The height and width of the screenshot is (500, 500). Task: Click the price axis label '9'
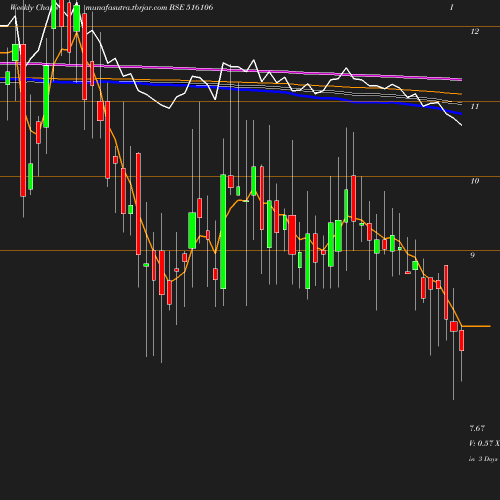pos(472,255)
